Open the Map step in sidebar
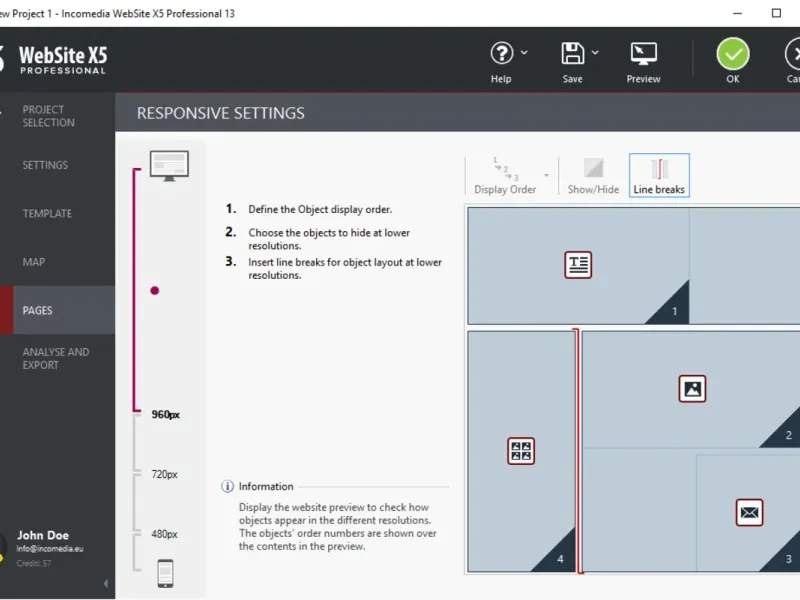The height and width of the screenshot is (600, 800). pos(34,262)
